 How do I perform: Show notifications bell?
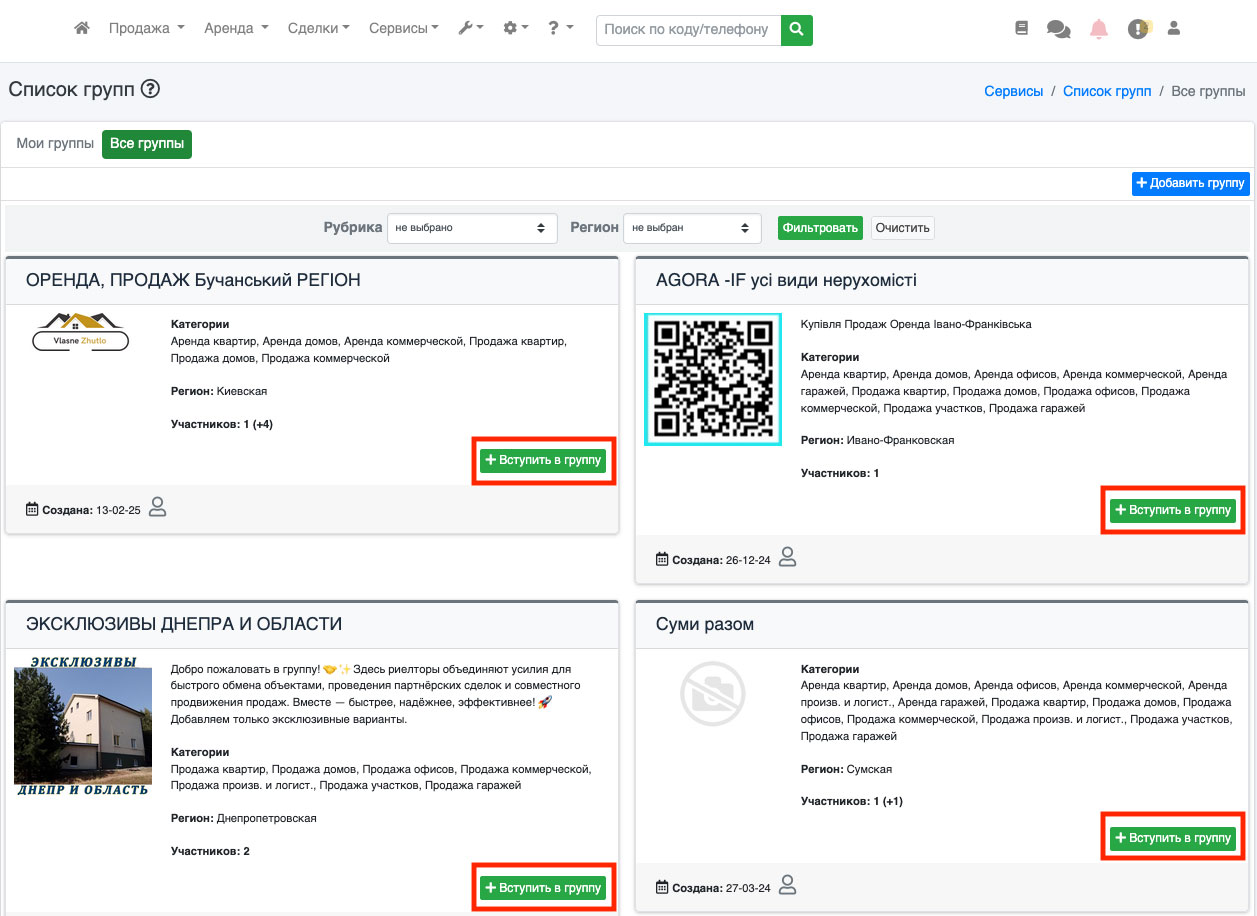click(x=1099, y=29)
